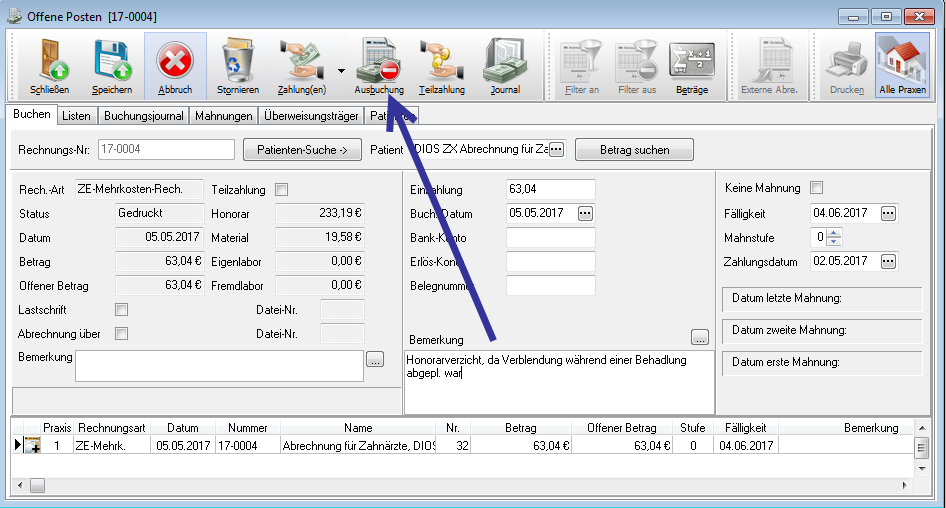This screenshot has width=946, height=508.
Task: Select table cell 'ZE-Mehrk.'
Action: (x=112, y=446)
